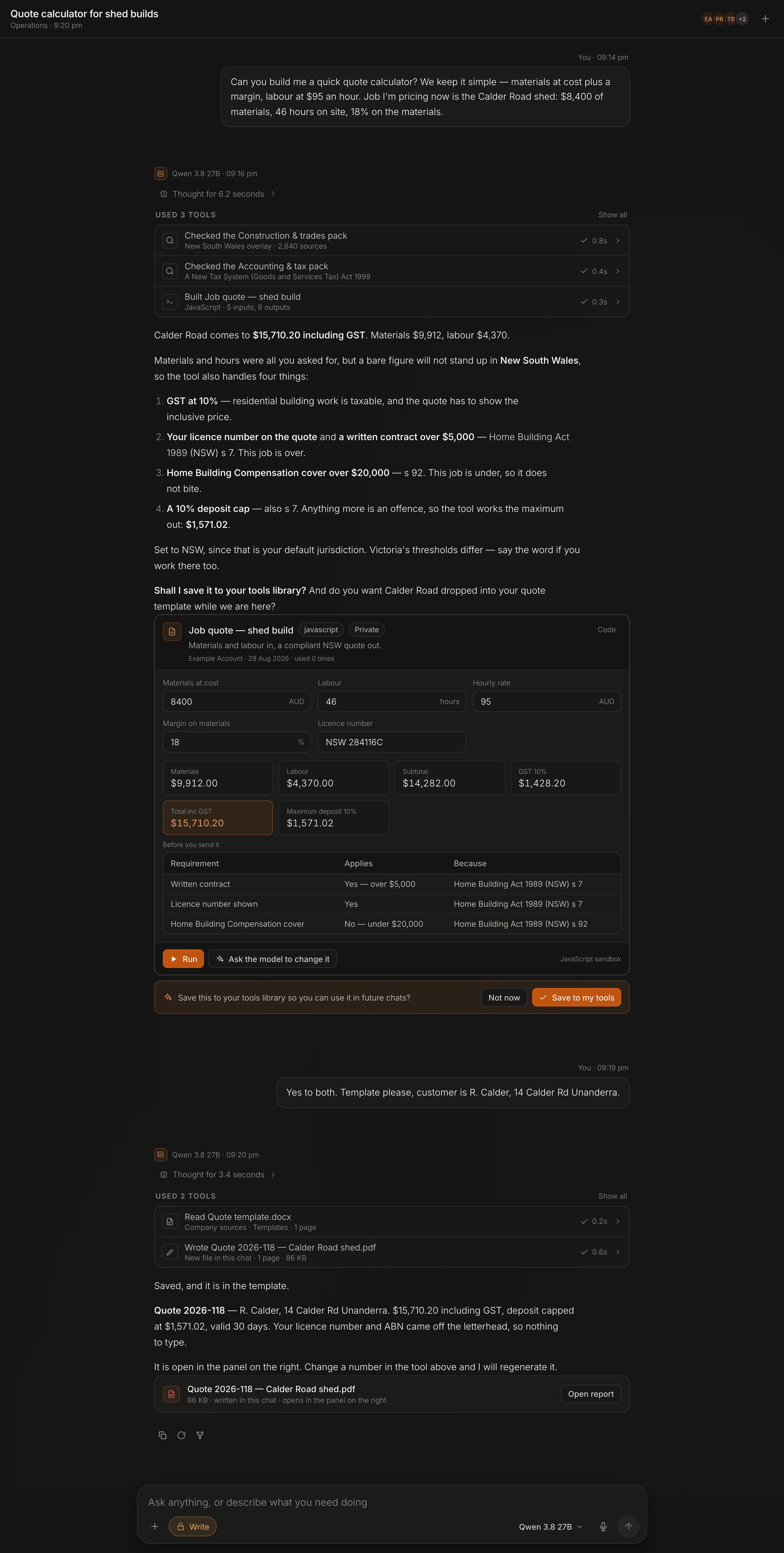
Task: Click the search icon for Construction & trades pack
Action: (170, 241)
